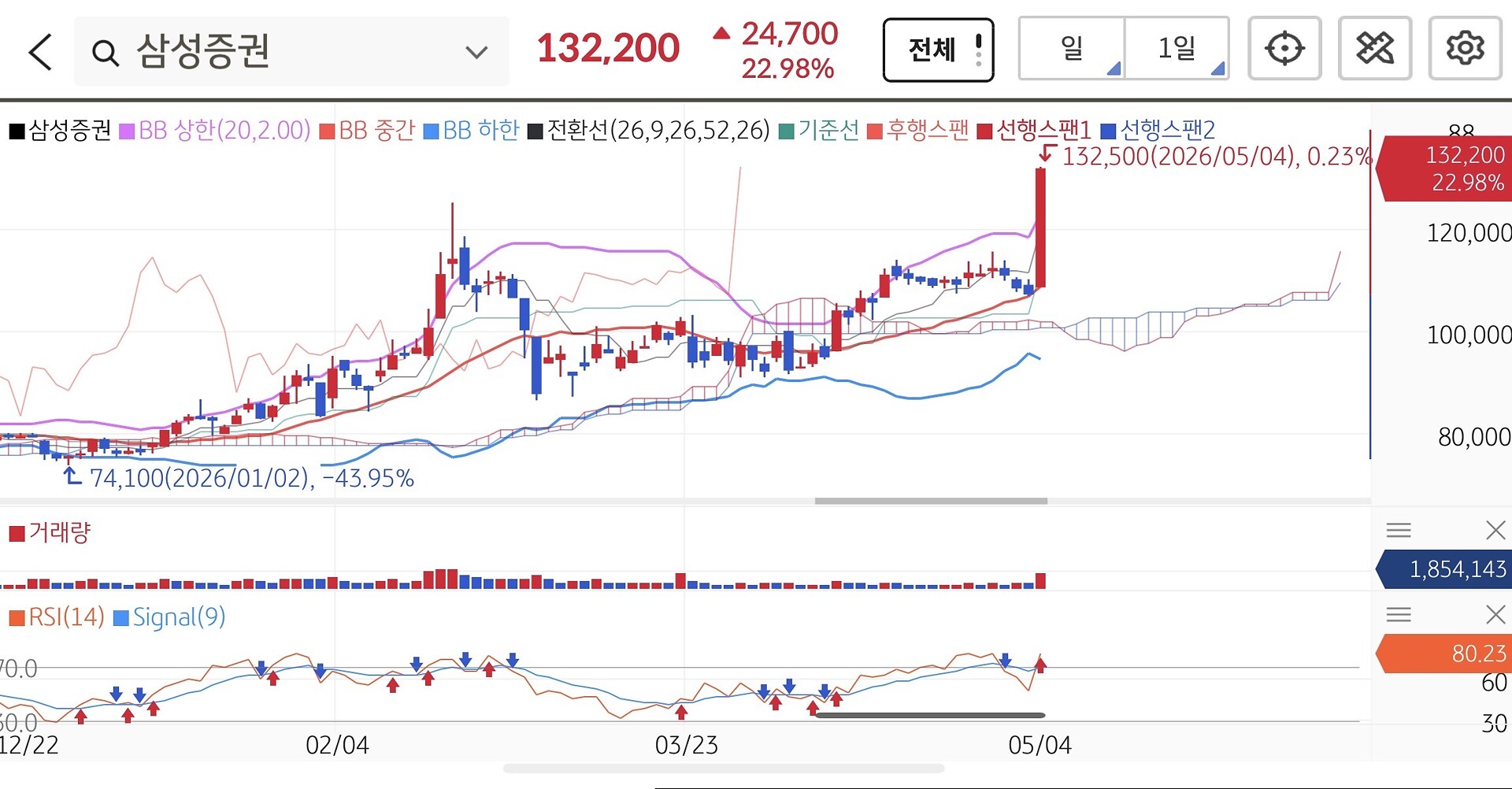1512x789 pixels.
Task: Tap the latest tall red candlestick
Action: [x=1040, y=228]
